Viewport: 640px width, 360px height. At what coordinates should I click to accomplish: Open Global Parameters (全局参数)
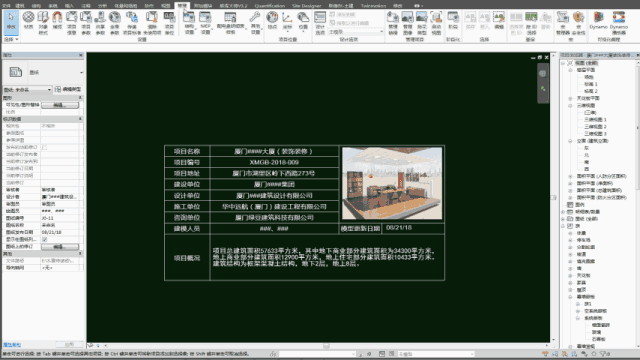[115, 22]
